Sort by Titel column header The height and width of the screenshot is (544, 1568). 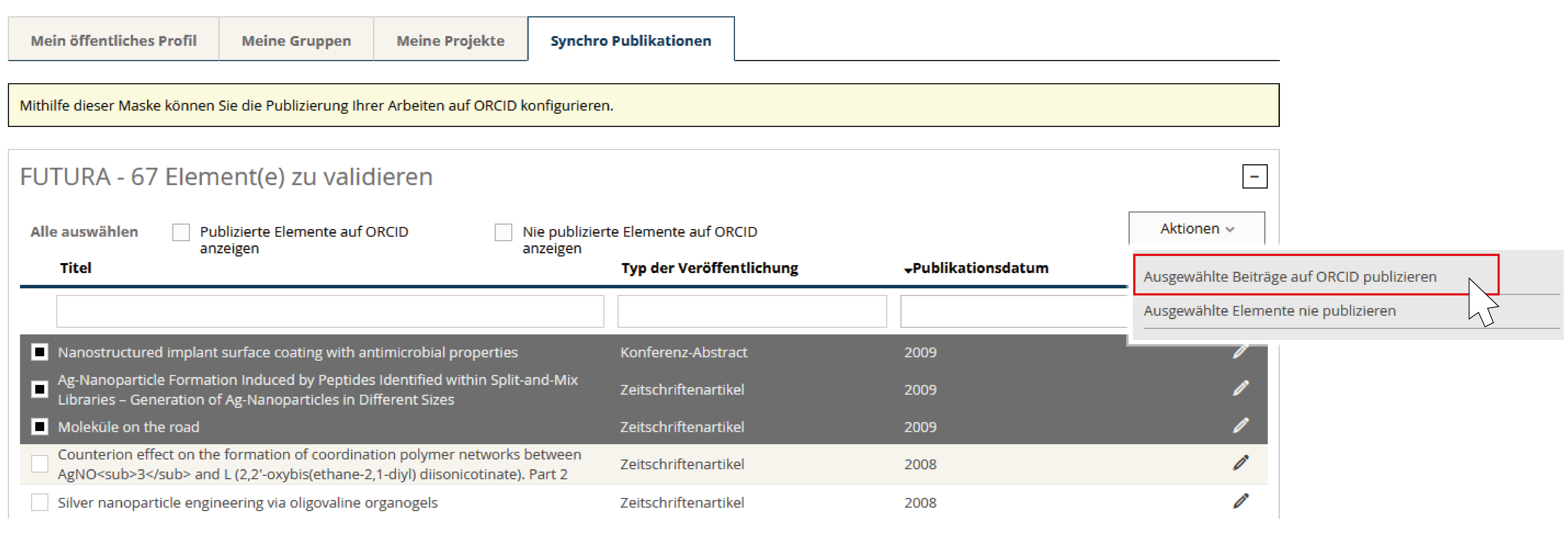[76, 268]
